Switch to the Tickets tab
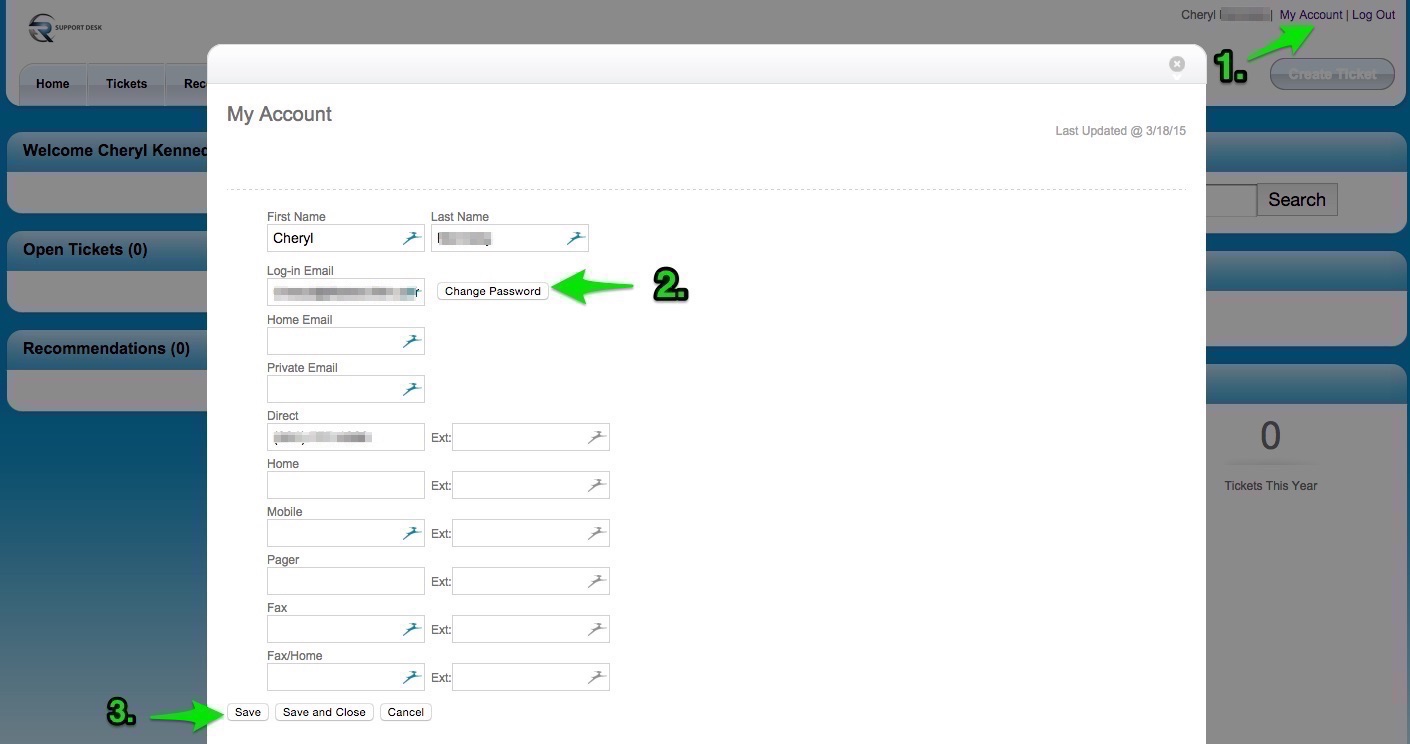 pos(126,84)
